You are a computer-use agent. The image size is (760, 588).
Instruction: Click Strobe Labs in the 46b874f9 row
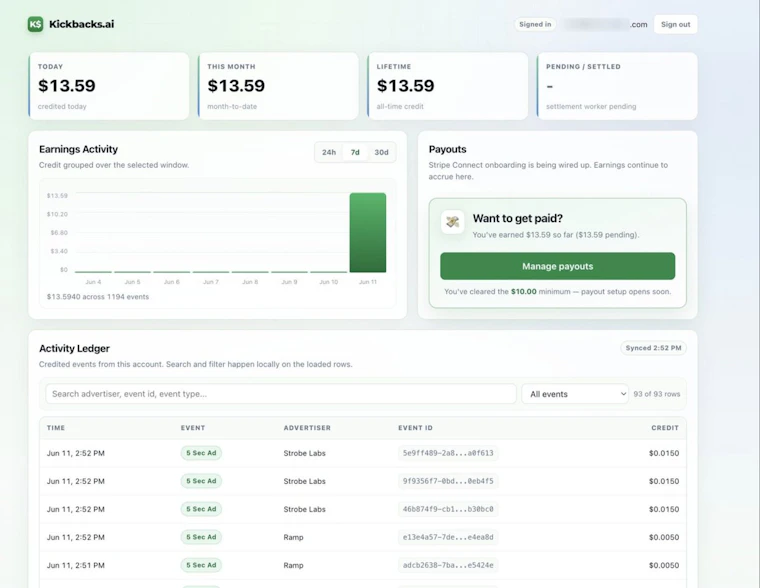point(304,509)
